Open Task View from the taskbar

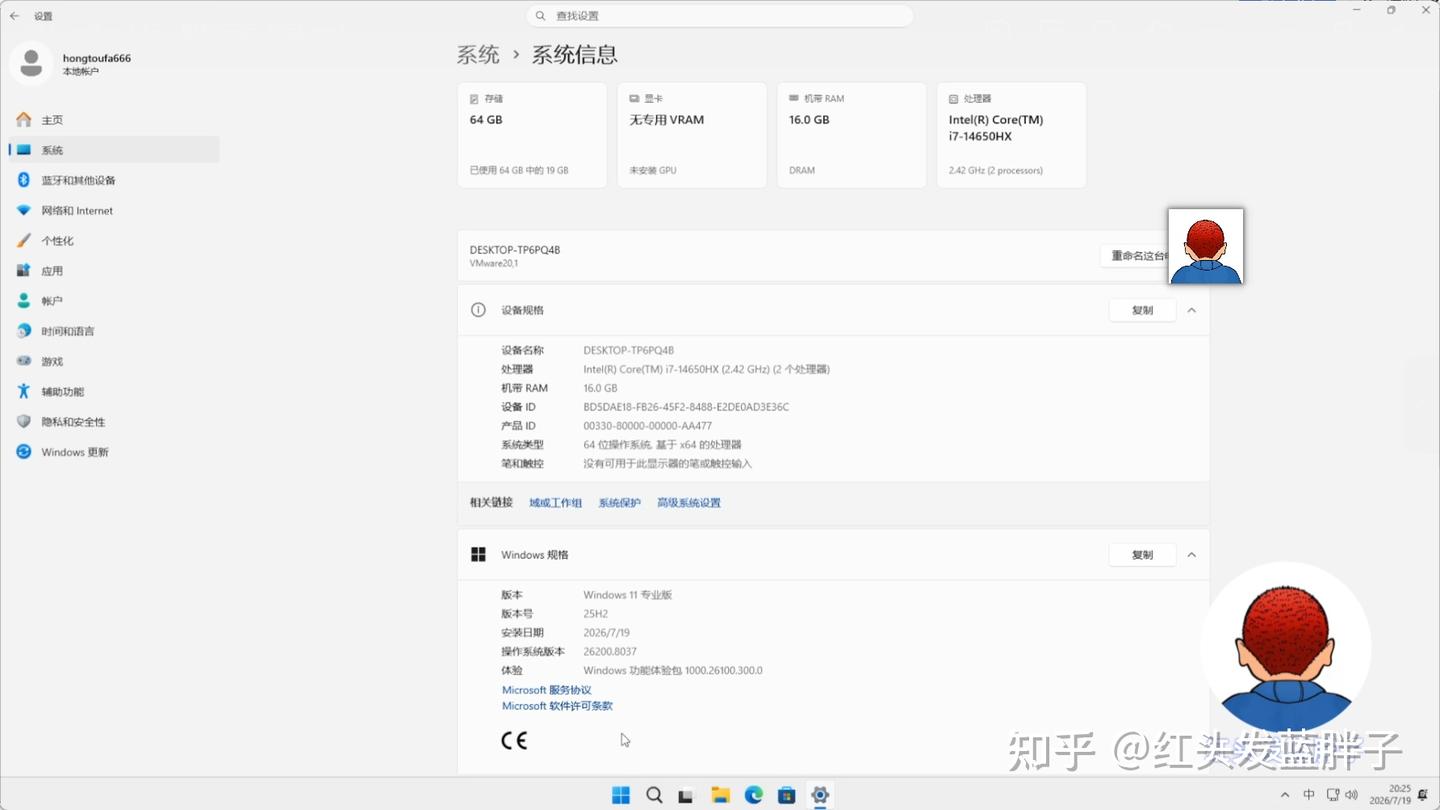point(686,795)
